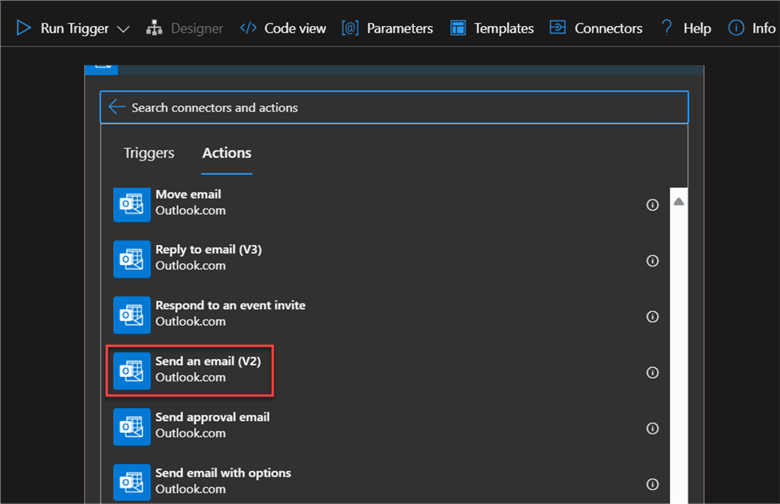Click the scroll up arrow in actions list

679,202
